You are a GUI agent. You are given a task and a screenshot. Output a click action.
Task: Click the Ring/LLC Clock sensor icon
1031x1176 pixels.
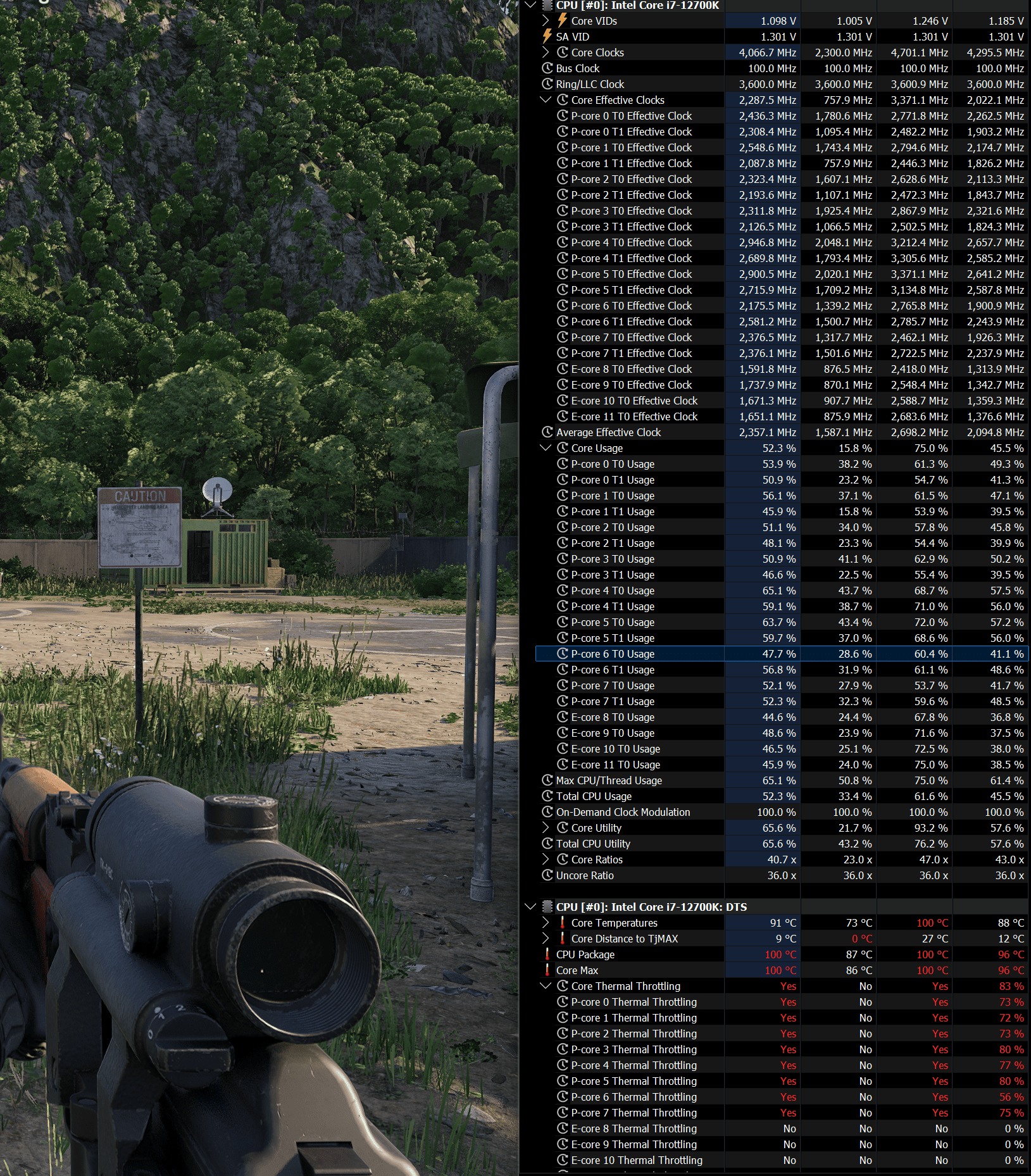pyautogui.click(x=547, y=84)
